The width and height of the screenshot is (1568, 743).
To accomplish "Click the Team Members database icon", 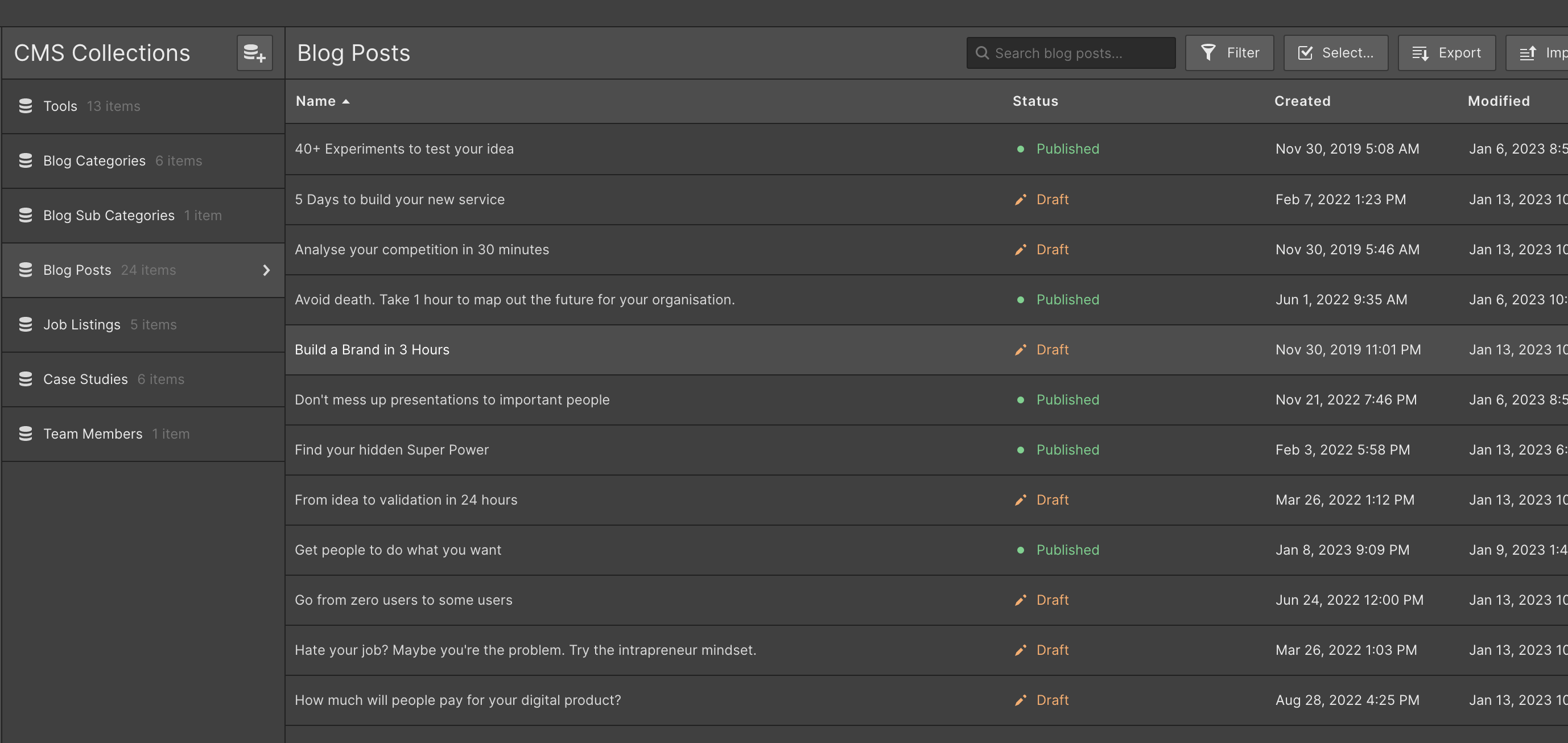I will click(26, 434).
